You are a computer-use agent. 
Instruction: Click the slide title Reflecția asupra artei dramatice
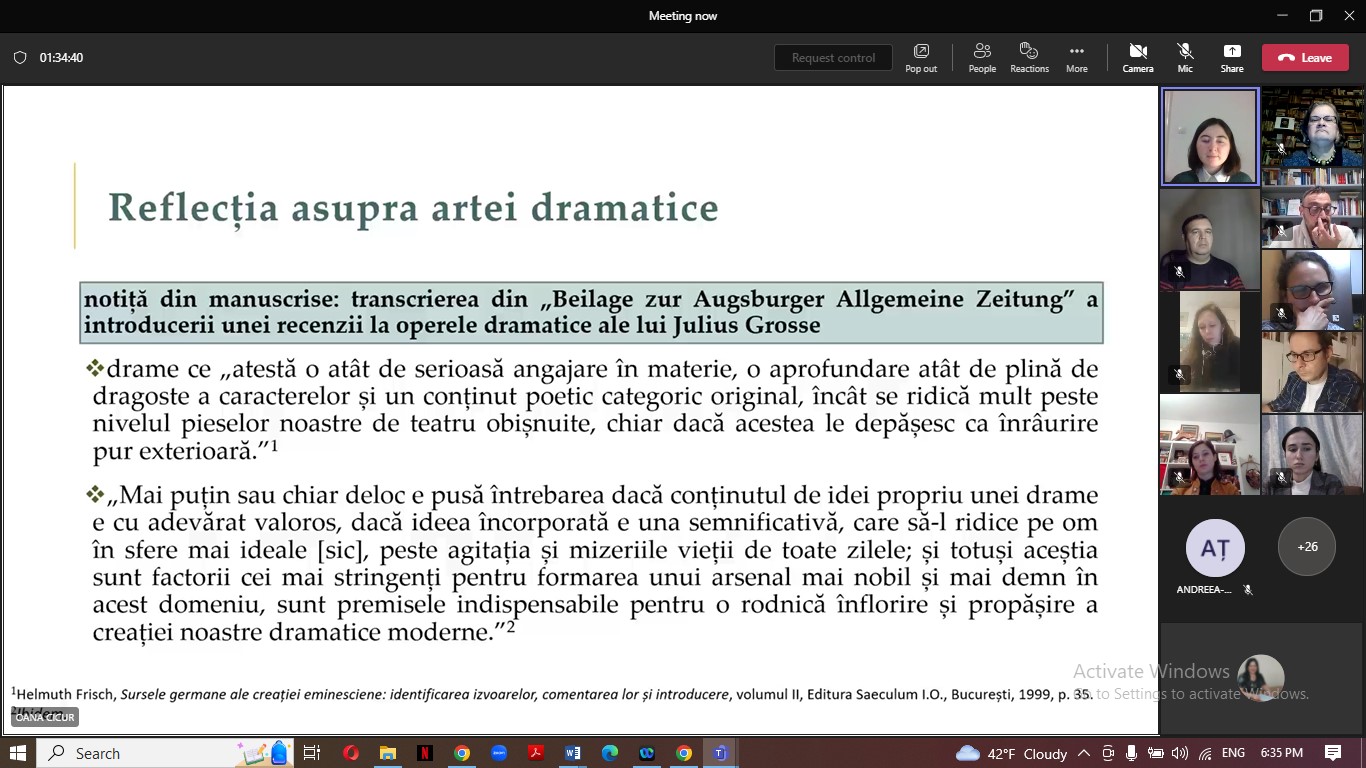pos(413,207)
